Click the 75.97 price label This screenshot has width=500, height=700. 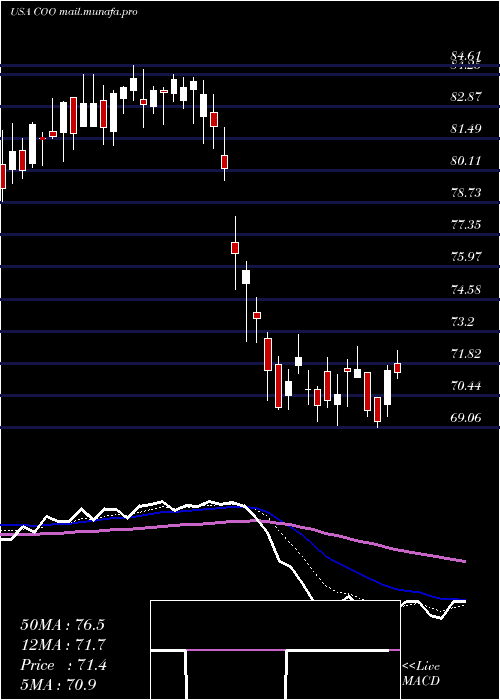[x=466, y=257]
